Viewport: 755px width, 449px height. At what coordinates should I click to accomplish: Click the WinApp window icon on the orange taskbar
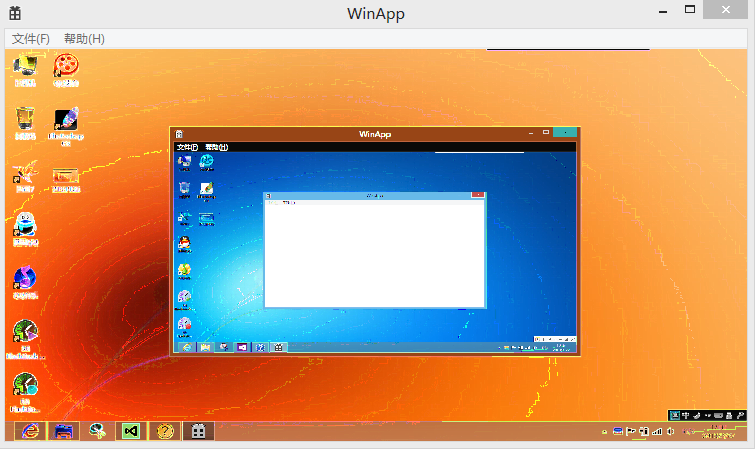(x=198, y=431)
